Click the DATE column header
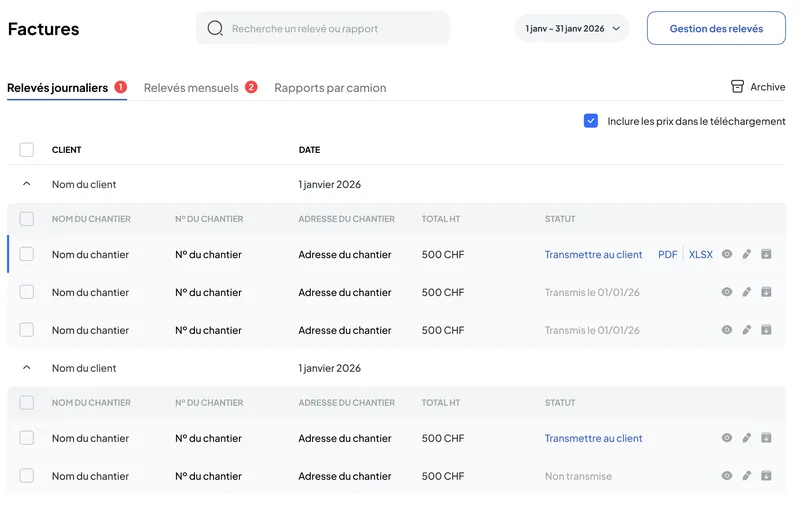 (309, 149)
